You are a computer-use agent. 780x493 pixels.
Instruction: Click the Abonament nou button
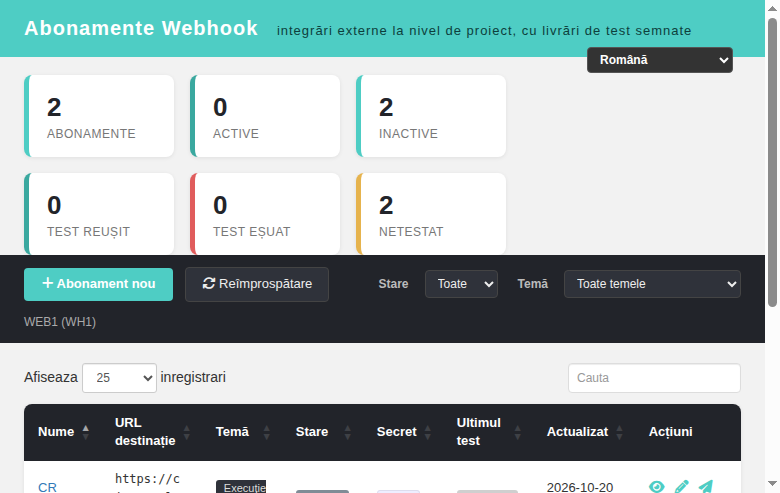click(98, 284)
